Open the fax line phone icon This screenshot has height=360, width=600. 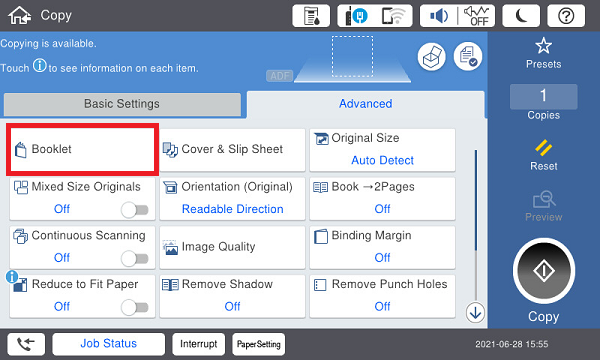pos(26,344)
